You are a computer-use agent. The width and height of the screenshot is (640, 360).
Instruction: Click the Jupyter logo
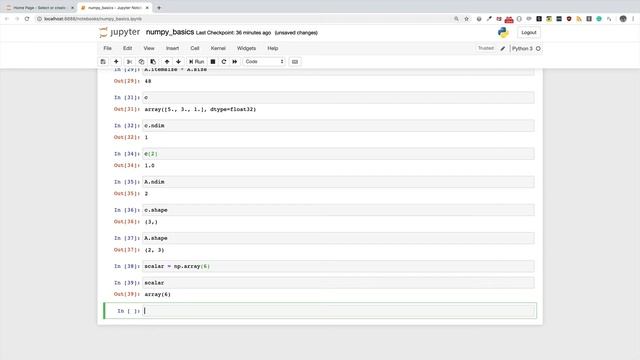click(x=120, y=32)
